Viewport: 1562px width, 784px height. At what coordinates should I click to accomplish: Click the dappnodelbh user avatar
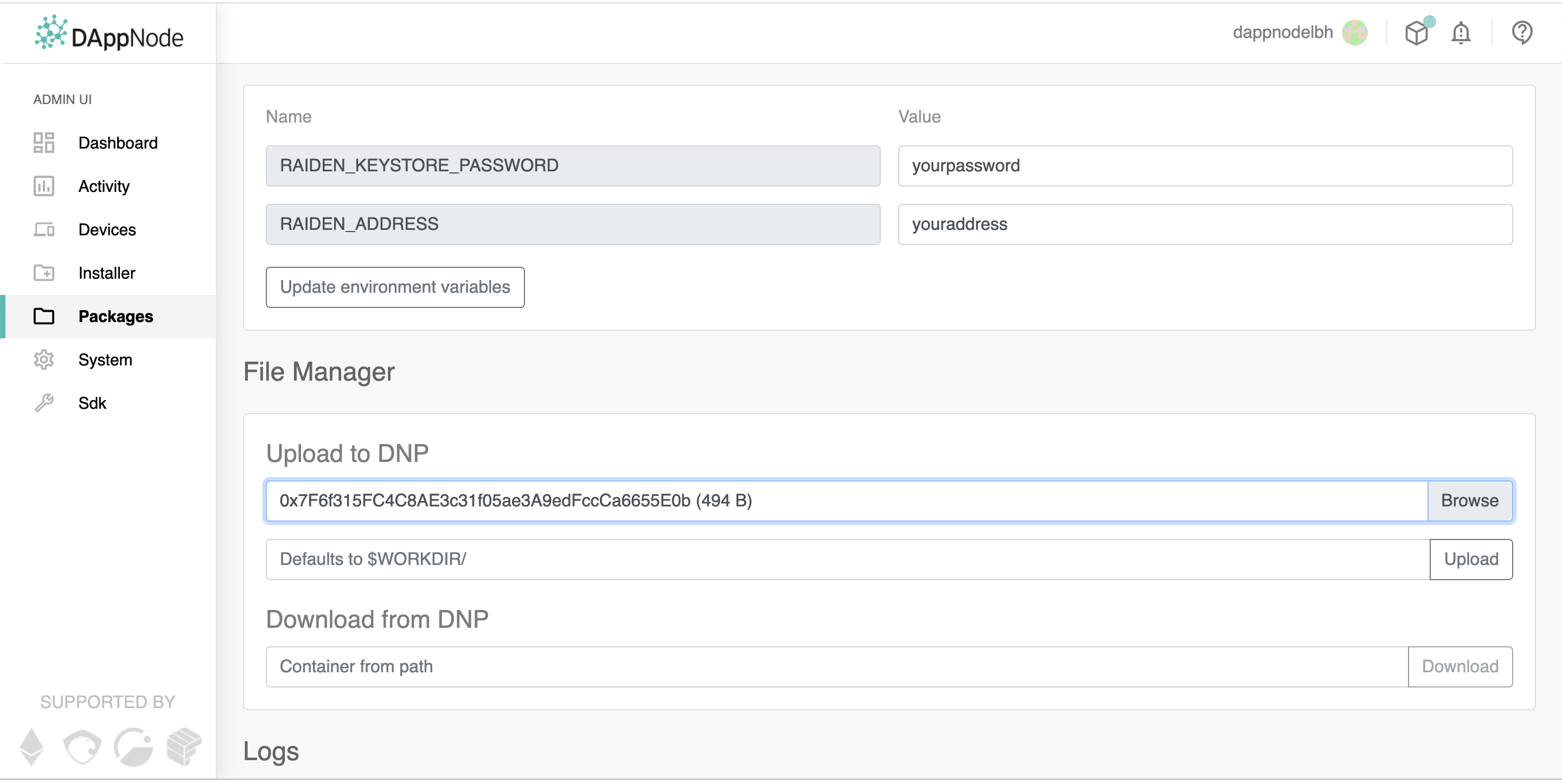pyautogui.click(x=1354, y=33)
